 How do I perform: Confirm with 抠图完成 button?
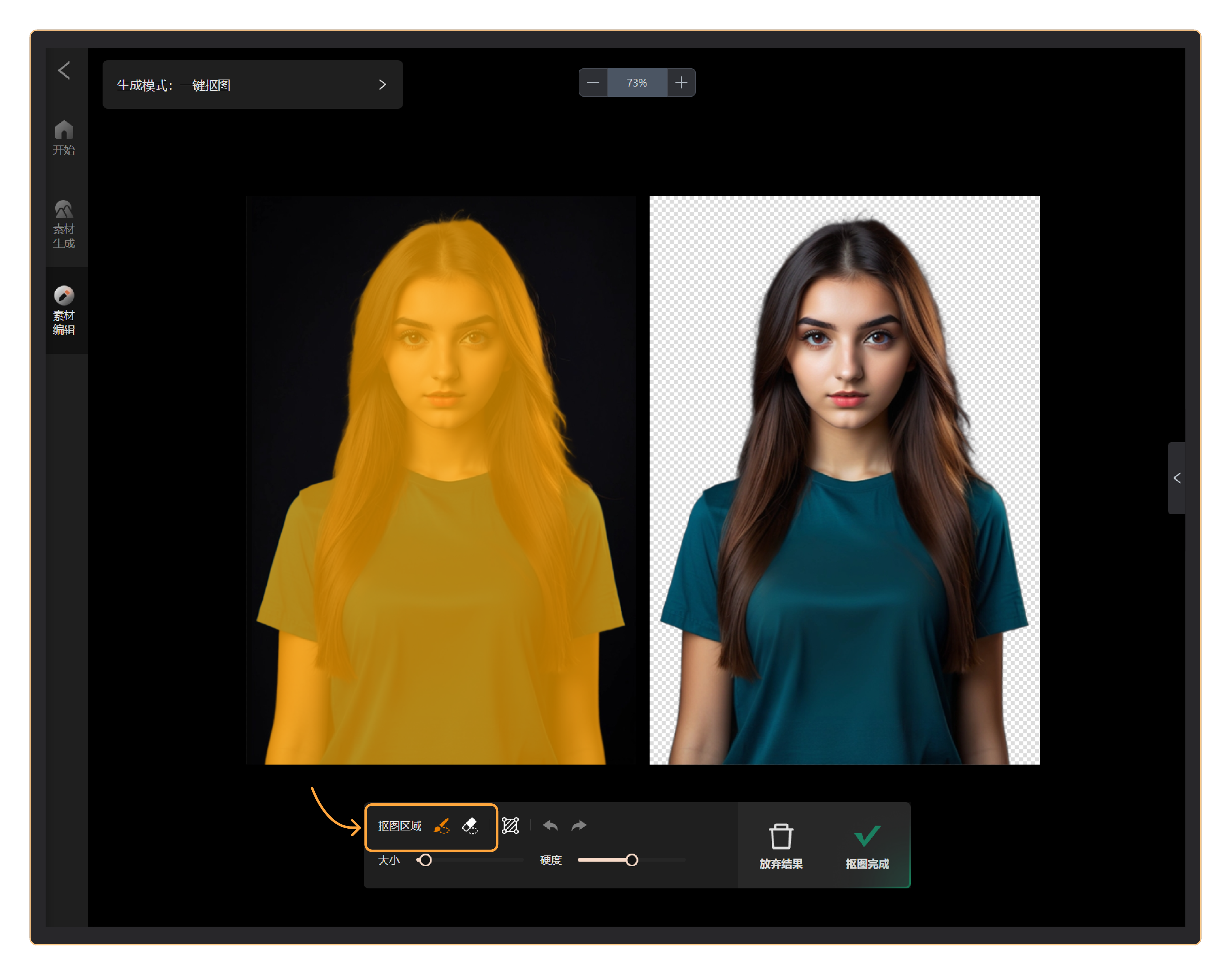[867, 846]
